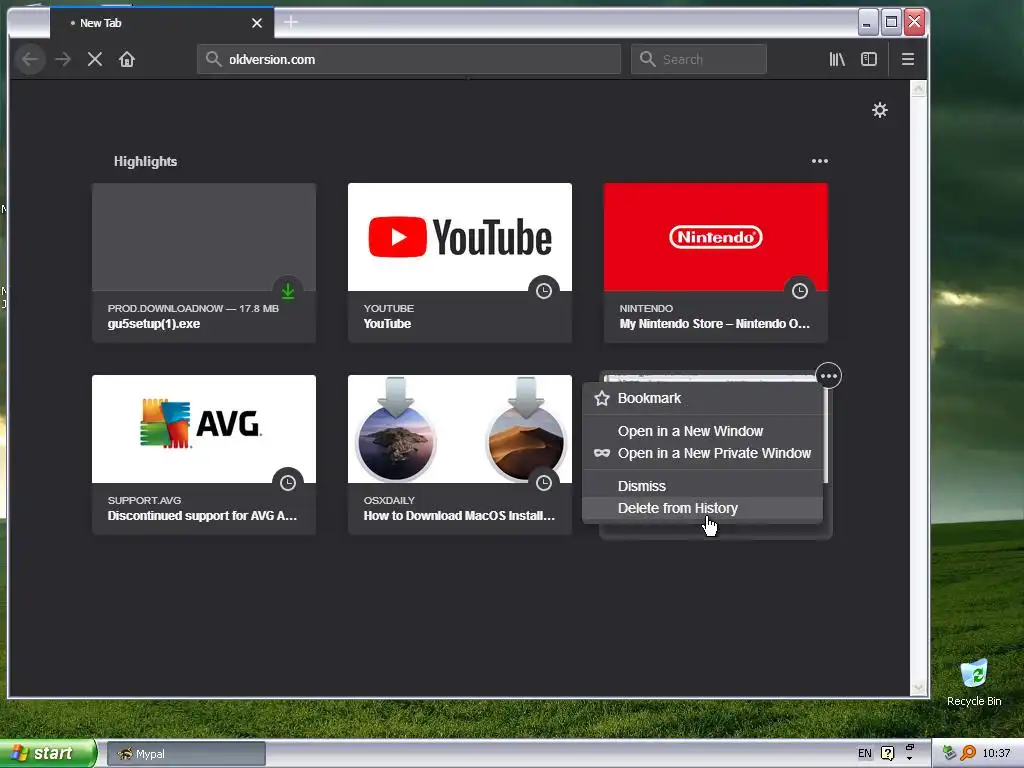Close the New Tab tab

coord(257,23)
